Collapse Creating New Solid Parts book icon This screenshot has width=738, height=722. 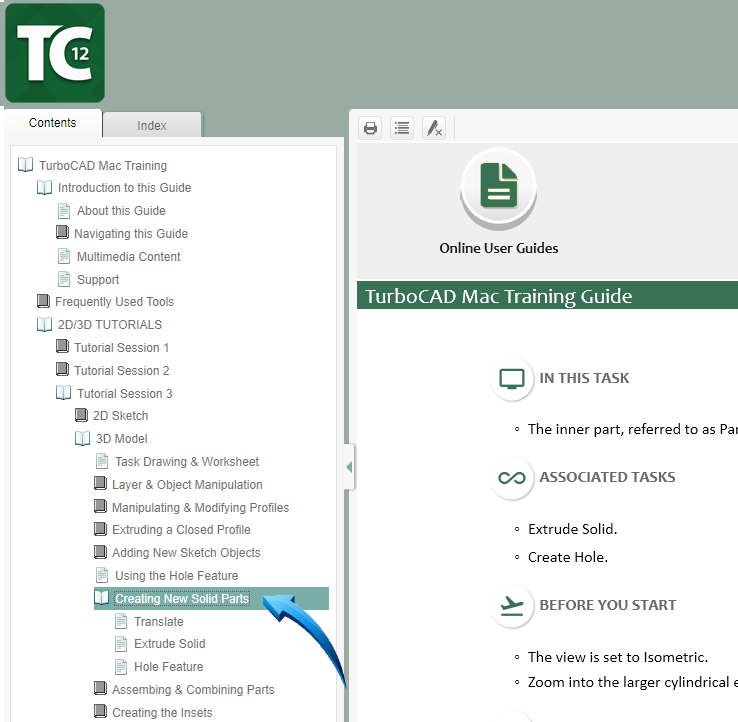pyautogui.click(x=102, y=598)
